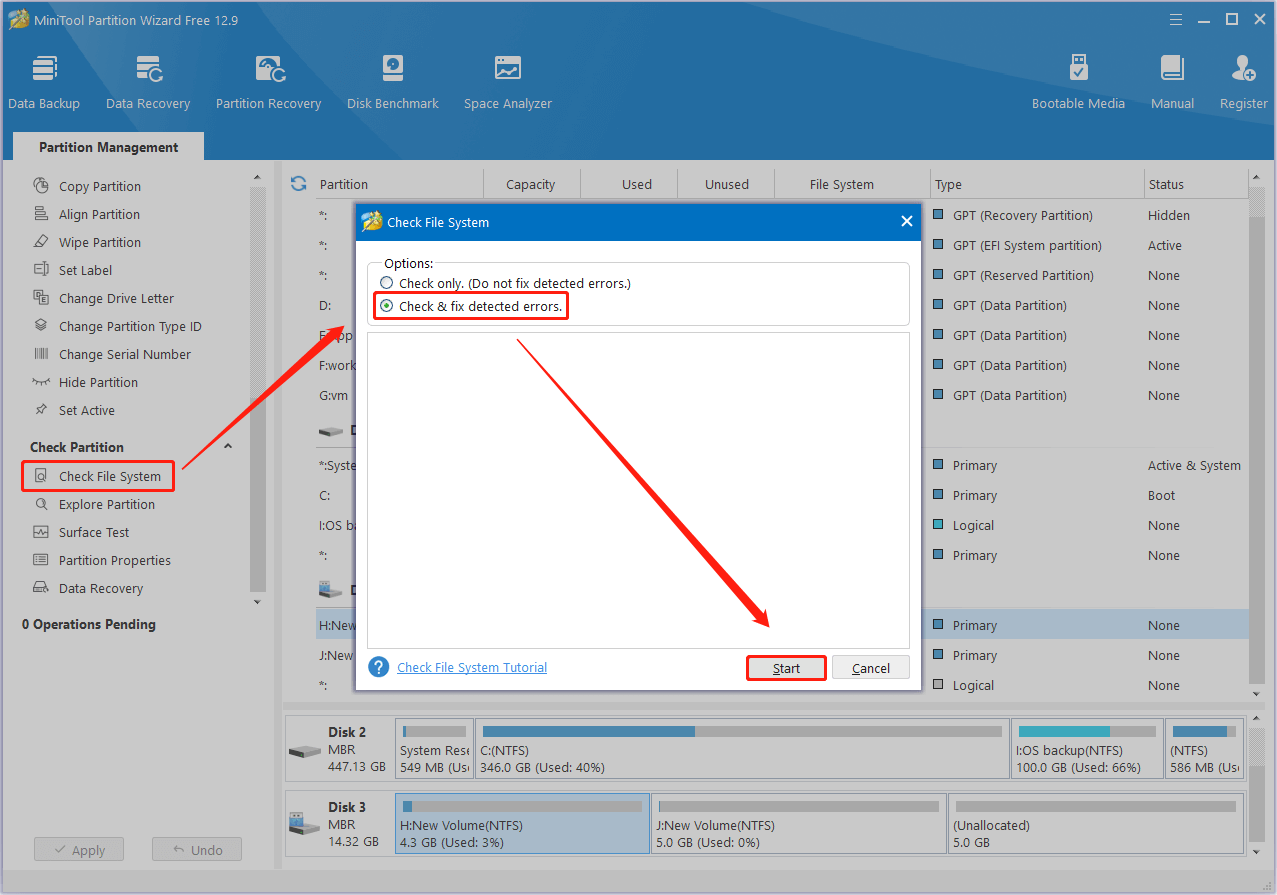Open Space Analyzer
Image resolution: width=1277 pixels, height=895 pixels.
pyautogui.click(x=508, y=82)
